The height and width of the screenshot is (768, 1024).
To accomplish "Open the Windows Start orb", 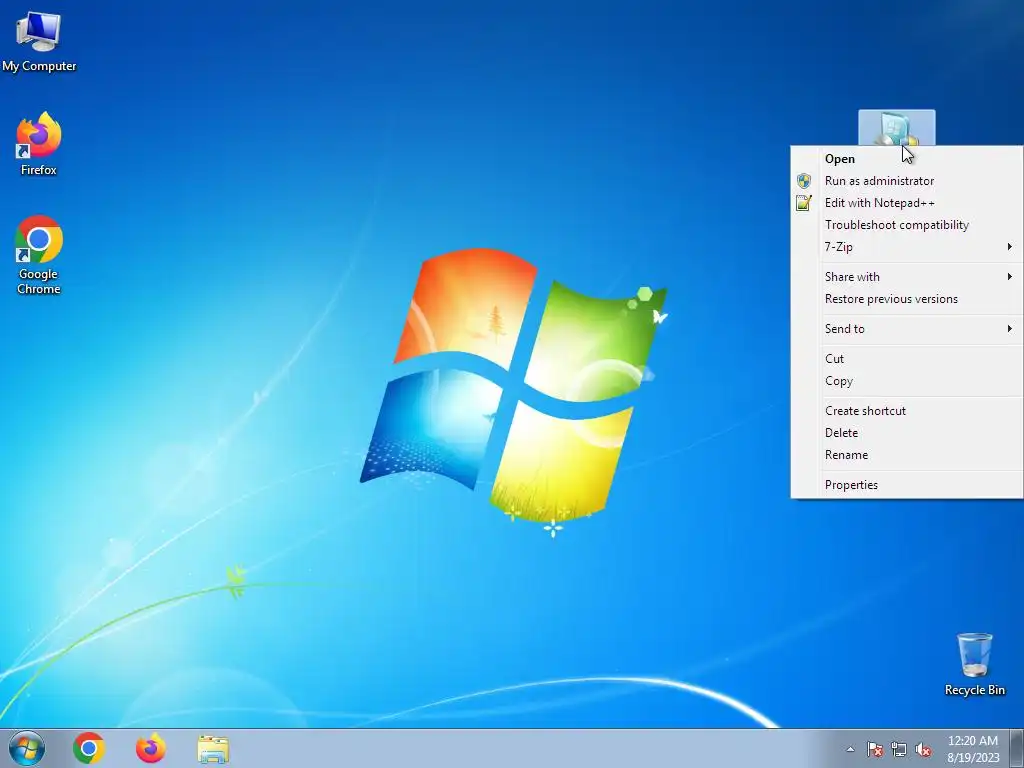I will coord(27,748).
